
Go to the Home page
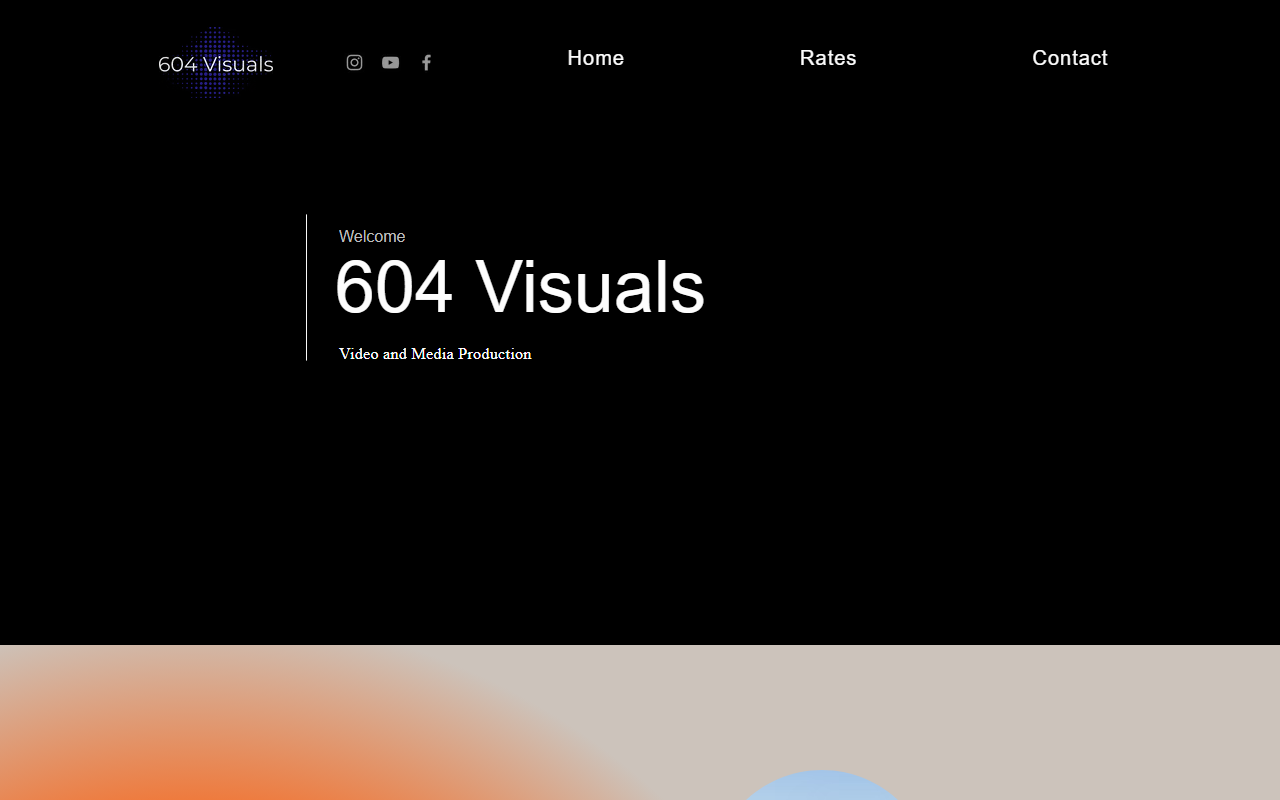(596, 58)
